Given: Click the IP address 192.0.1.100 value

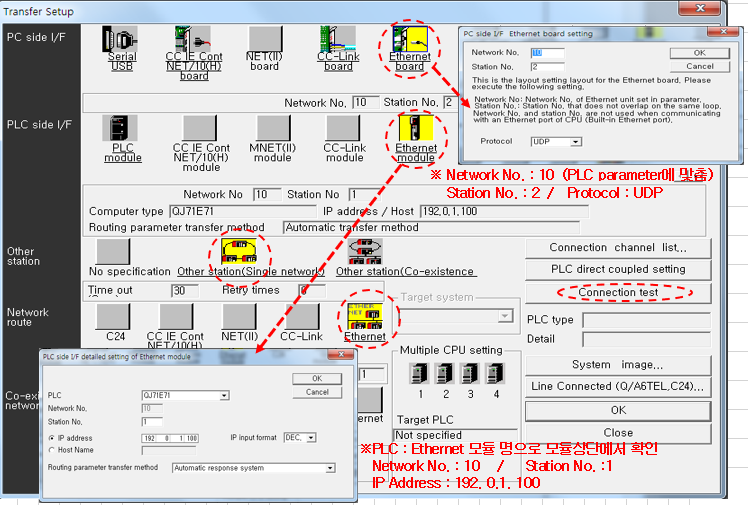Looking at the screenshot, I should (504, 212).
